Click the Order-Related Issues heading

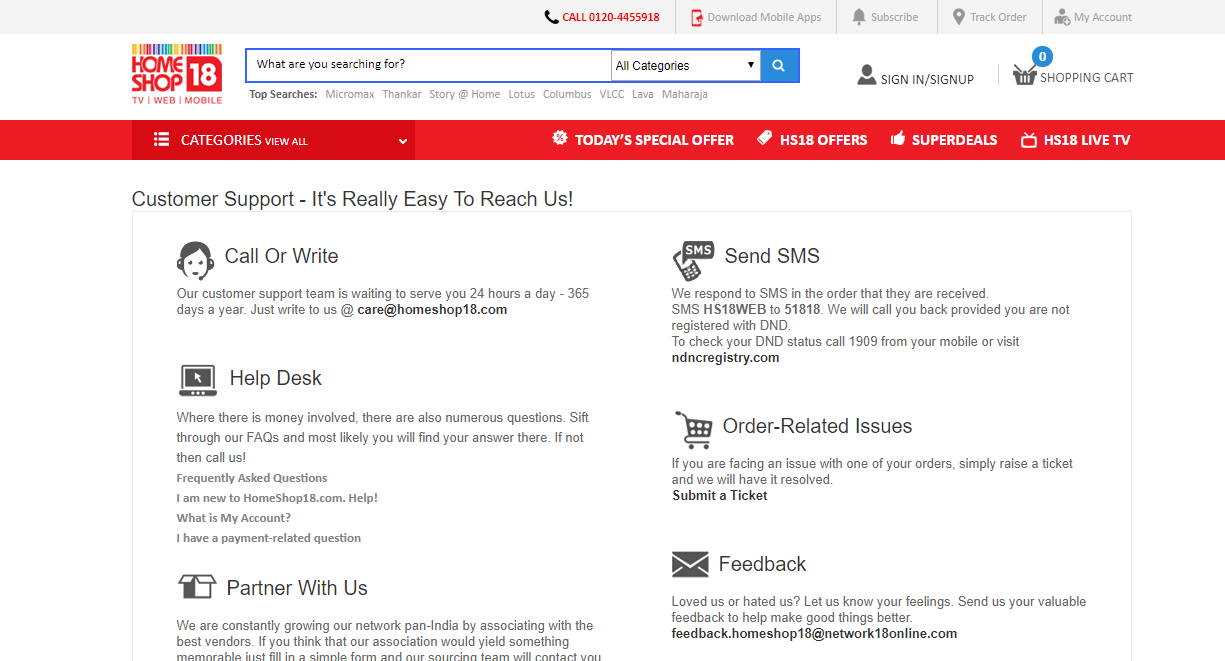coord(817,426)
